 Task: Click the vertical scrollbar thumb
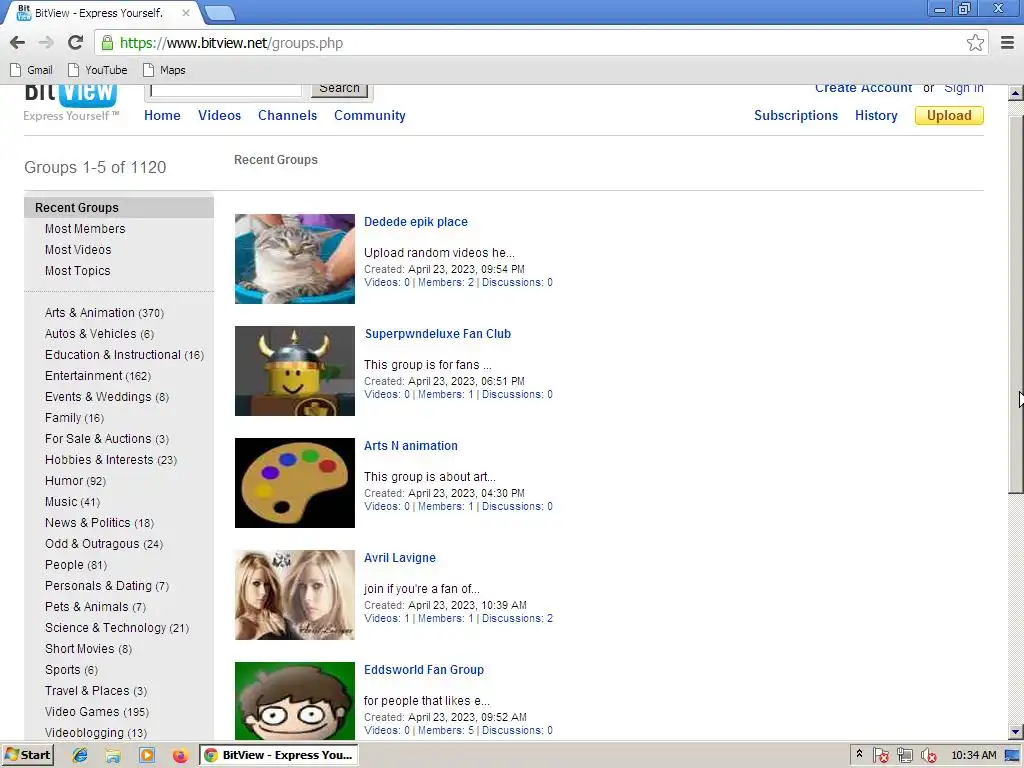coord(1015,304)
